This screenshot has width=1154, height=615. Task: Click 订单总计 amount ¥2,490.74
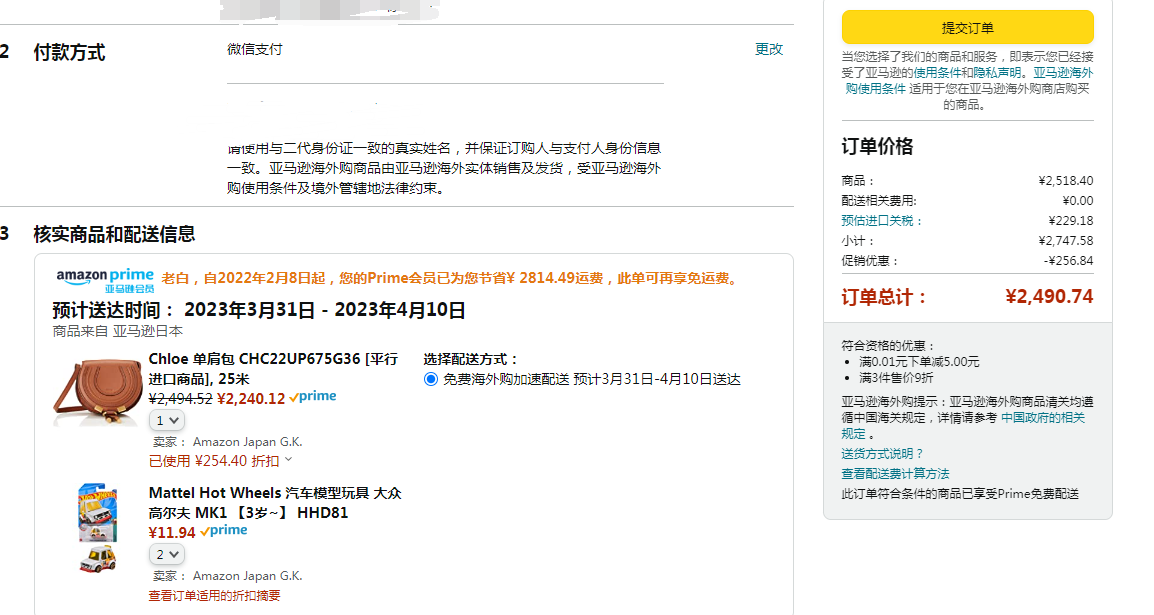[x=1049, y=296]
